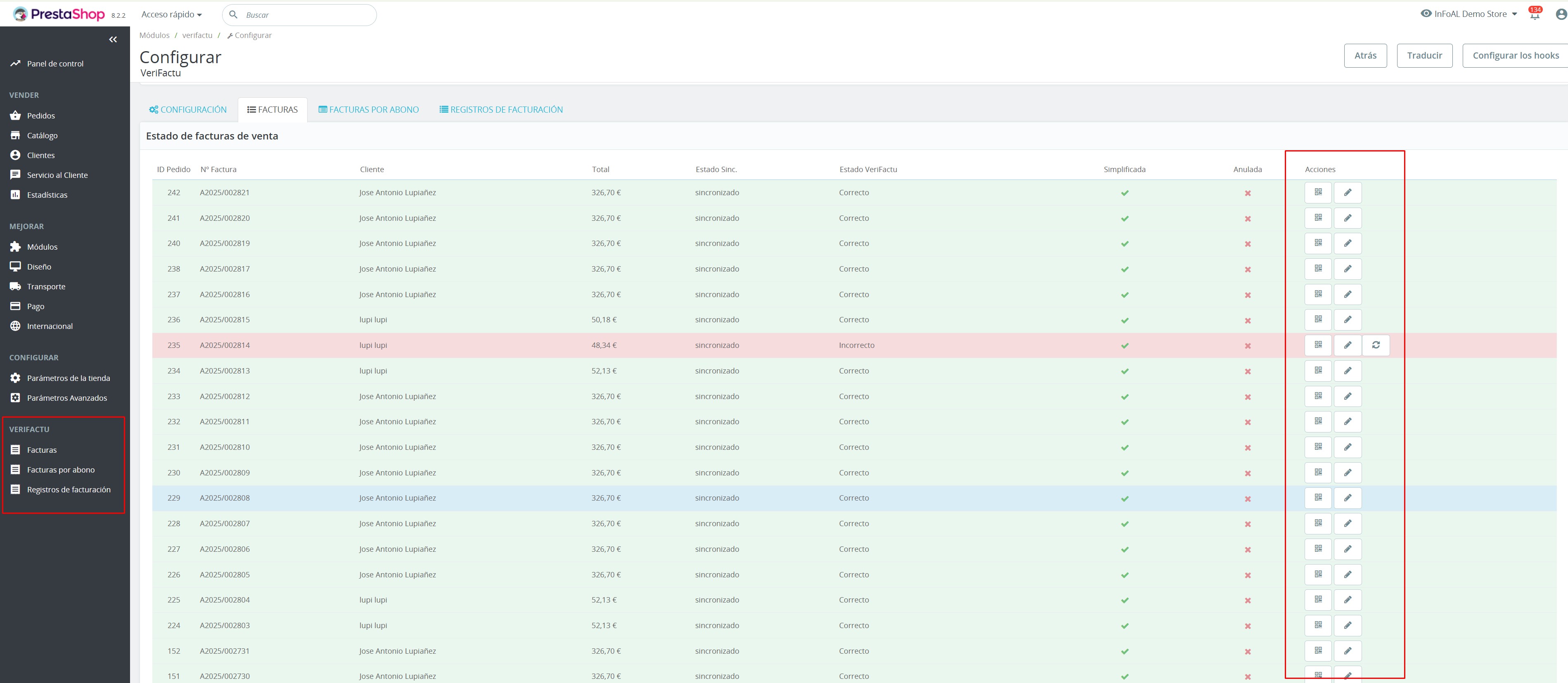Click Anulada cross for invoice A2025/002814
This screenshot has height=683, width=1568.
(x=1247, y=345)
